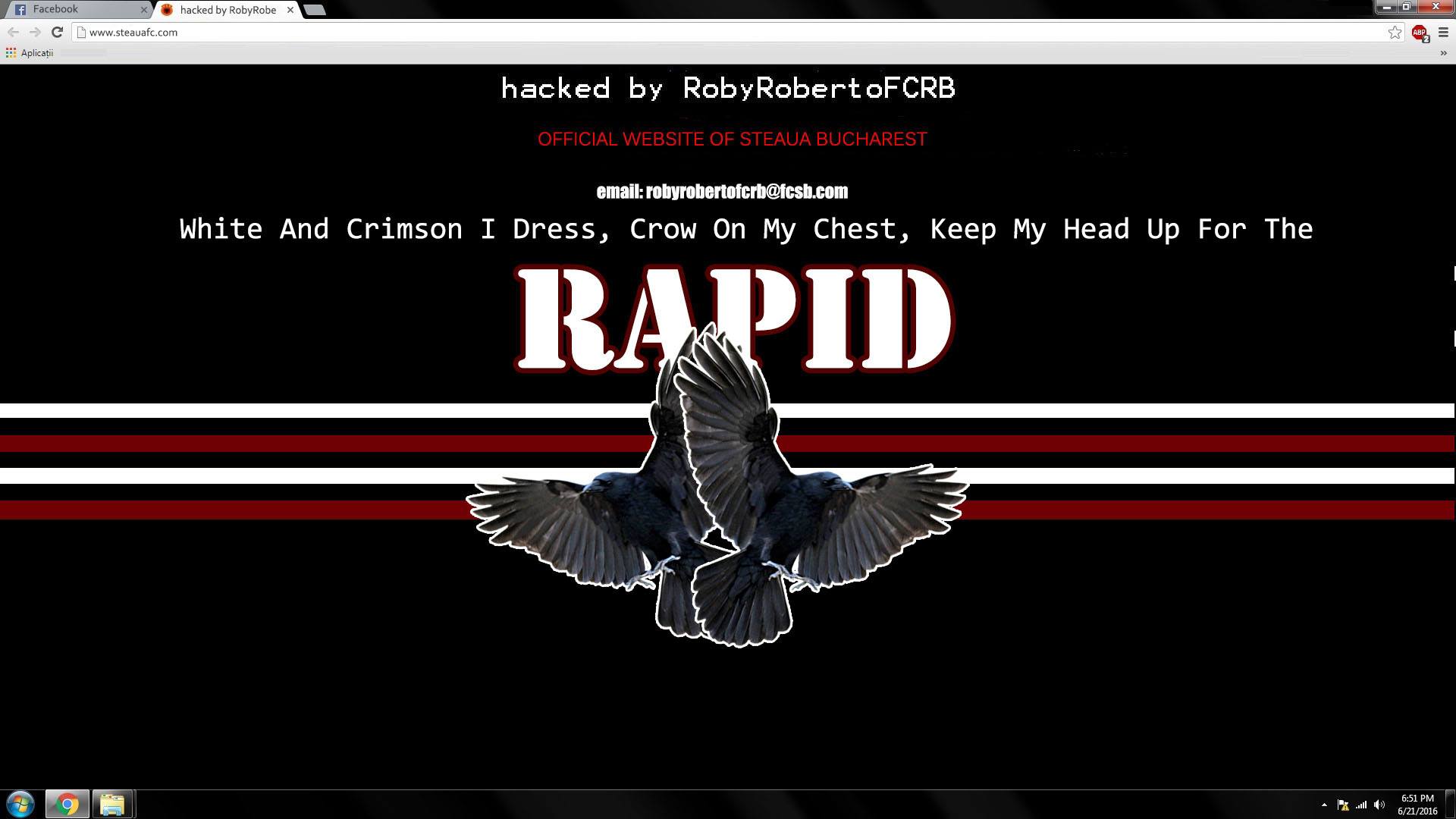Viewport: 1456px width, 819px height.
Task: Click the robyrobertofcrb@fcsb.com email text
Action: click(722, 191)
